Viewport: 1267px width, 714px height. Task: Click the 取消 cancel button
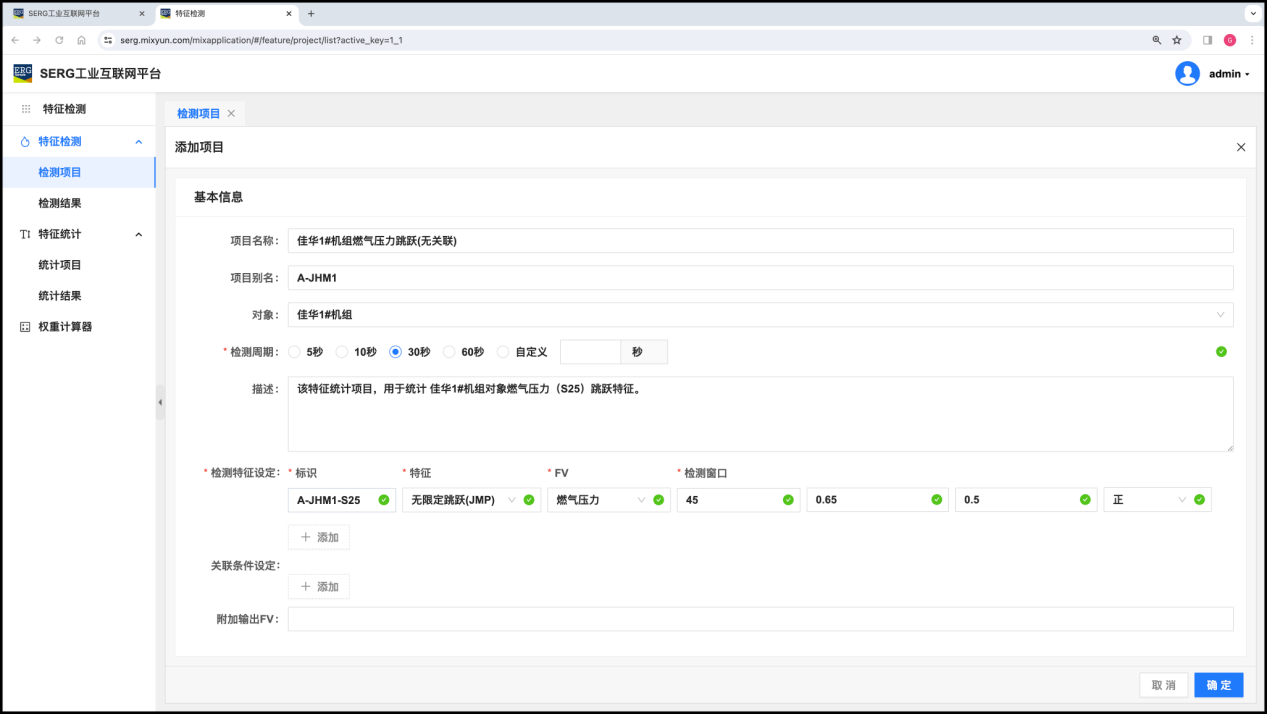pos(1163,685)
